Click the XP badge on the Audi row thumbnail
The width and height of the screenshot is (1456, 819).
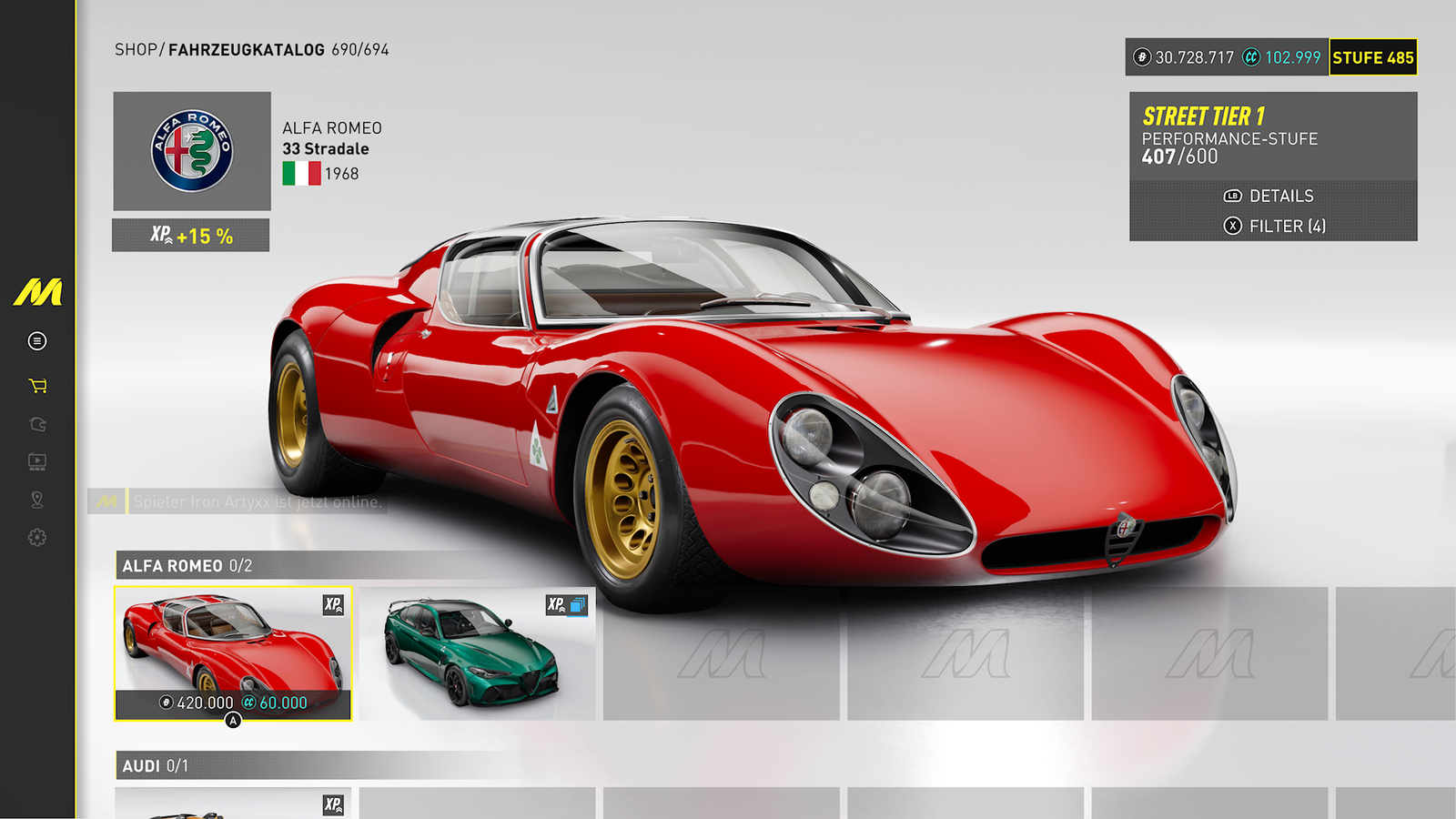[334, 804]
